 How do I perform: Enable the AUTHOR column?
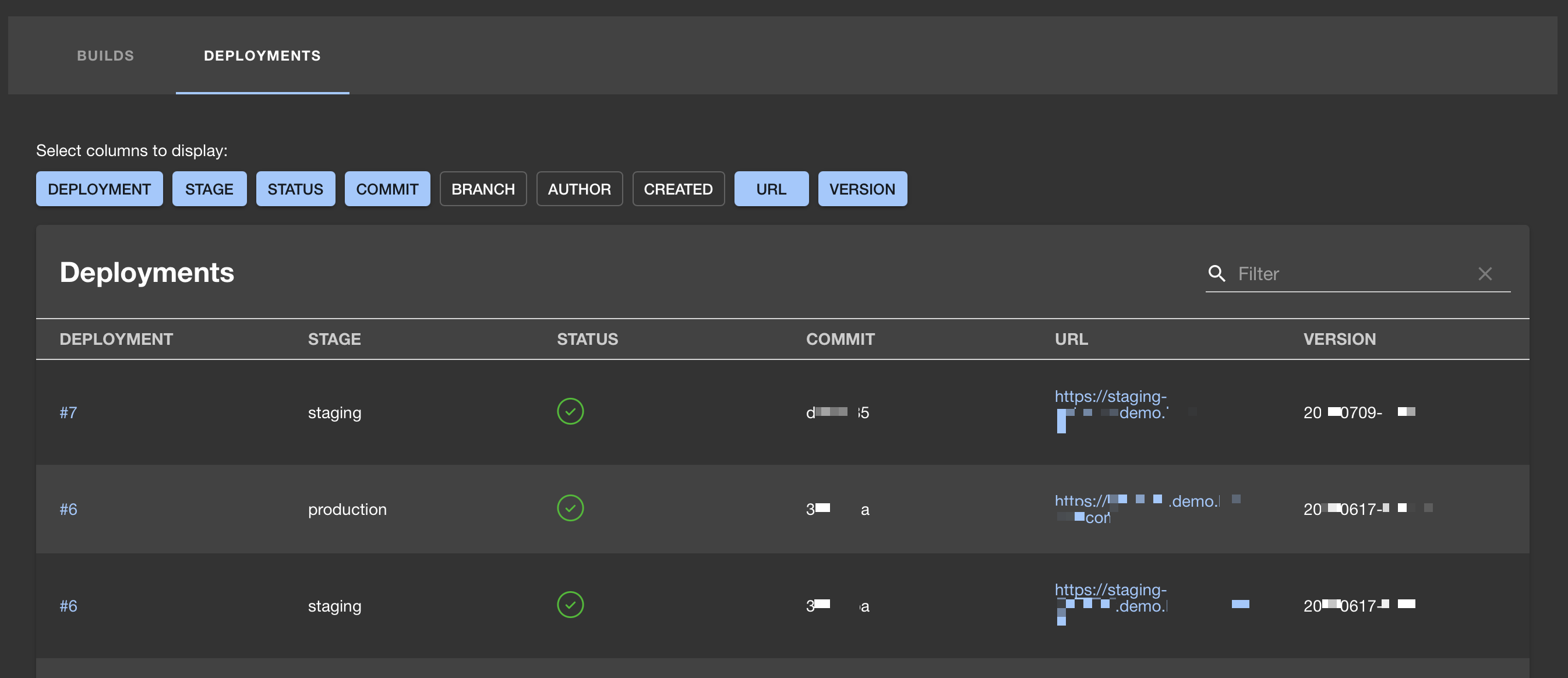(580, 189)
